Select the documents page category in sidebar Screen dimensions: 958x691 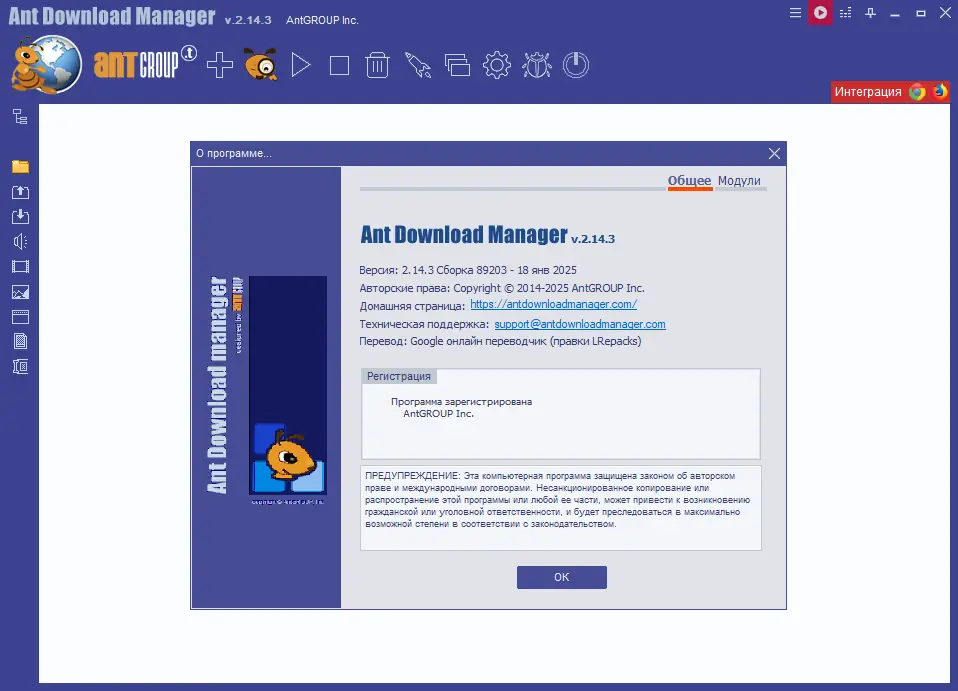pos(20,341)
